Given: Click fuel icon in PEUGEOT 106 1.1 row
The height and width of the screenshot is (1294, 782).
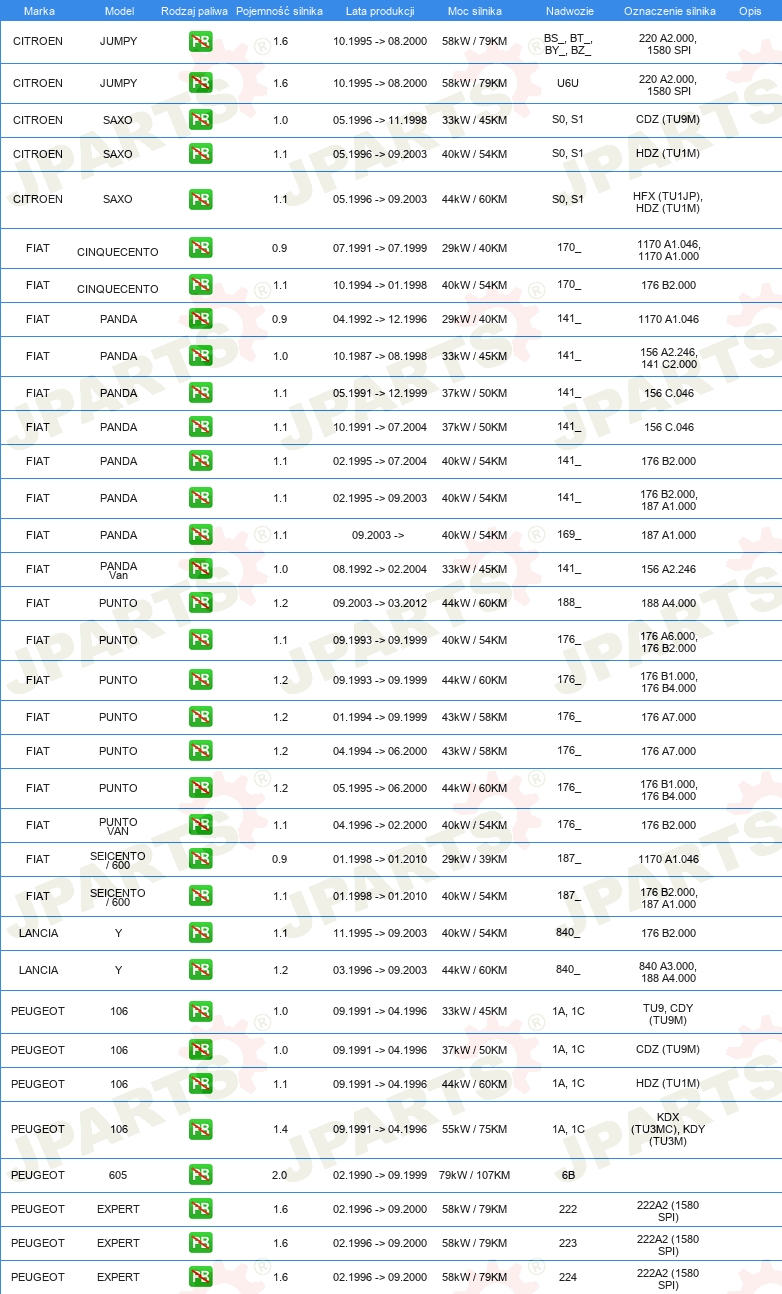Looking at the screenshot, I should [x=200, y=1084].
